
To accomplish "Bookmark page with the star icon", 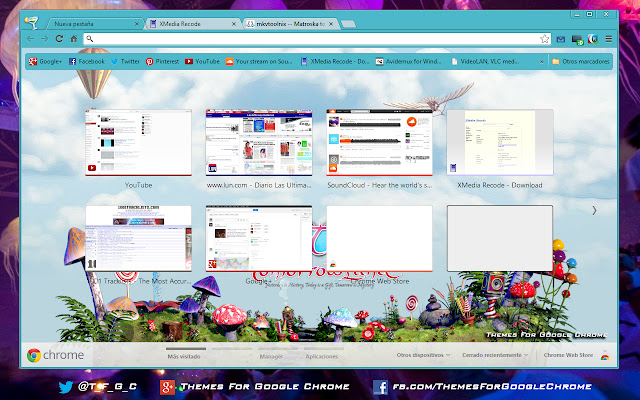I will click(544, 38).
